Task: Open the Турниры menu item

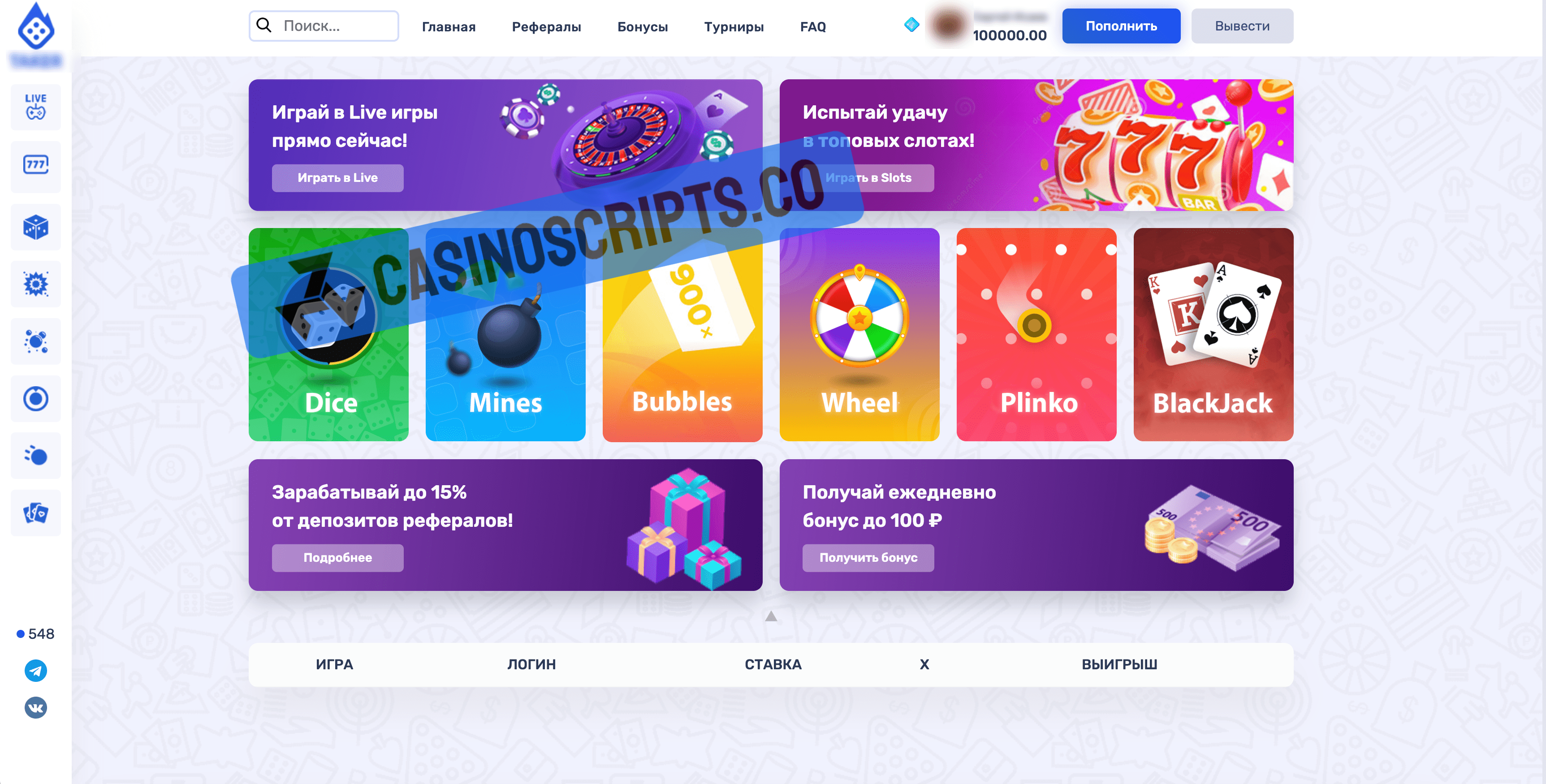Action: point(734,26)
